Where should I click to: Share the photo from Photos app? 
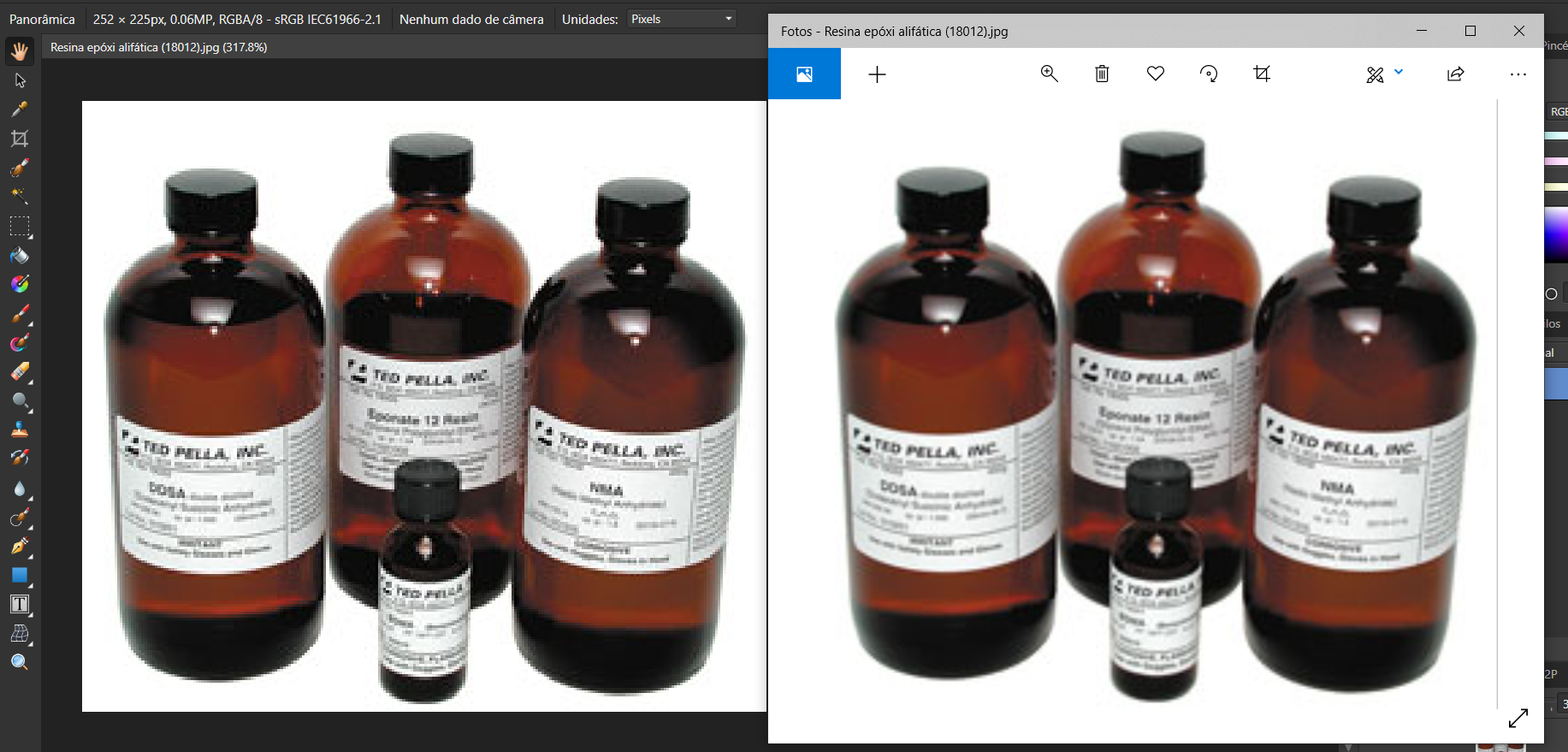point(1455,74)
